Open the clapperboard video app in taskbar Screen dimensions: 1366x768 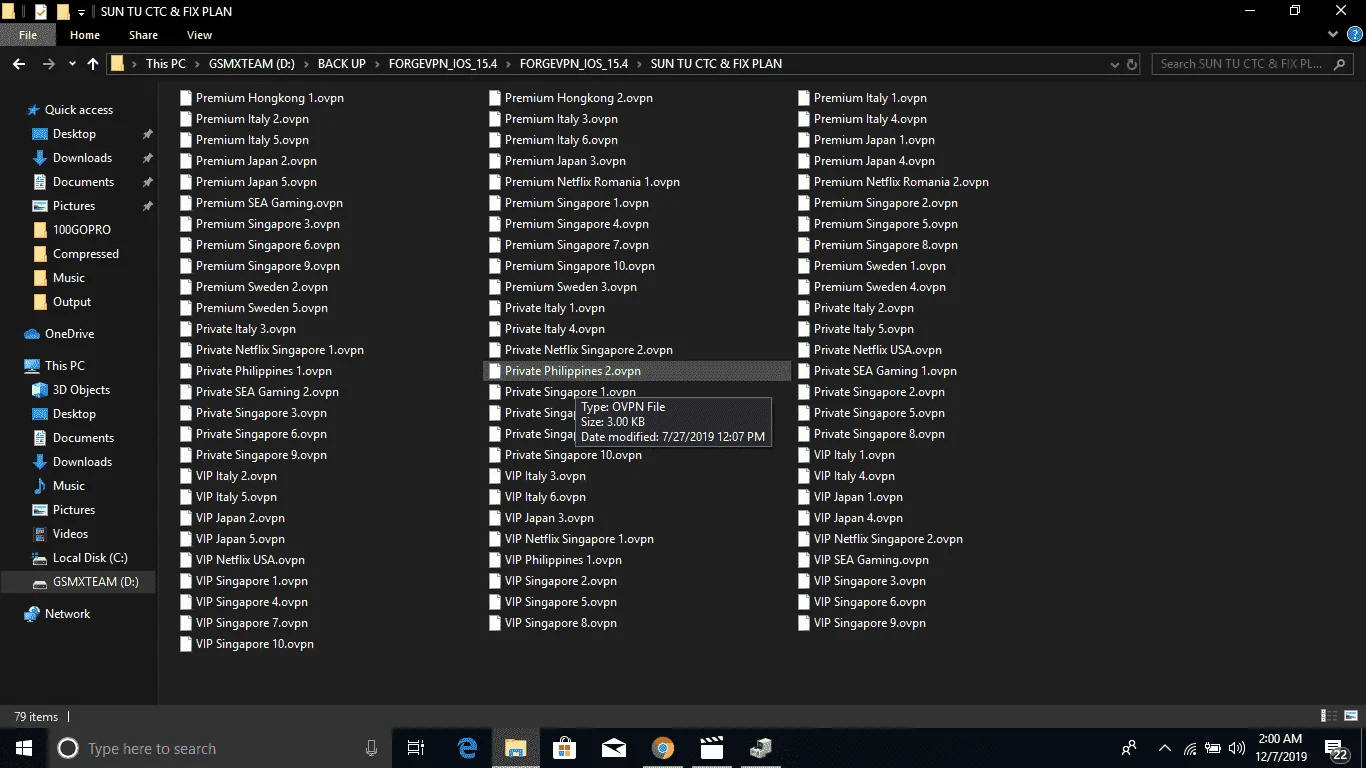point(711,748)
